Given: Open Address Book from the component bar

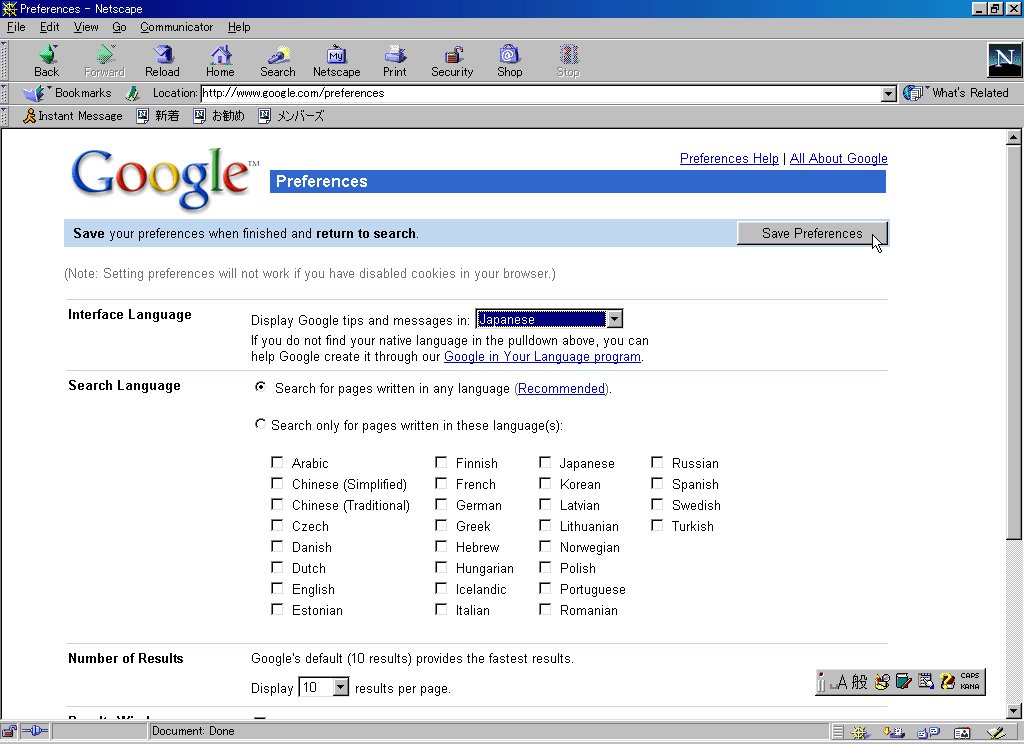Looking at the screenshot, I should (962, 733).
